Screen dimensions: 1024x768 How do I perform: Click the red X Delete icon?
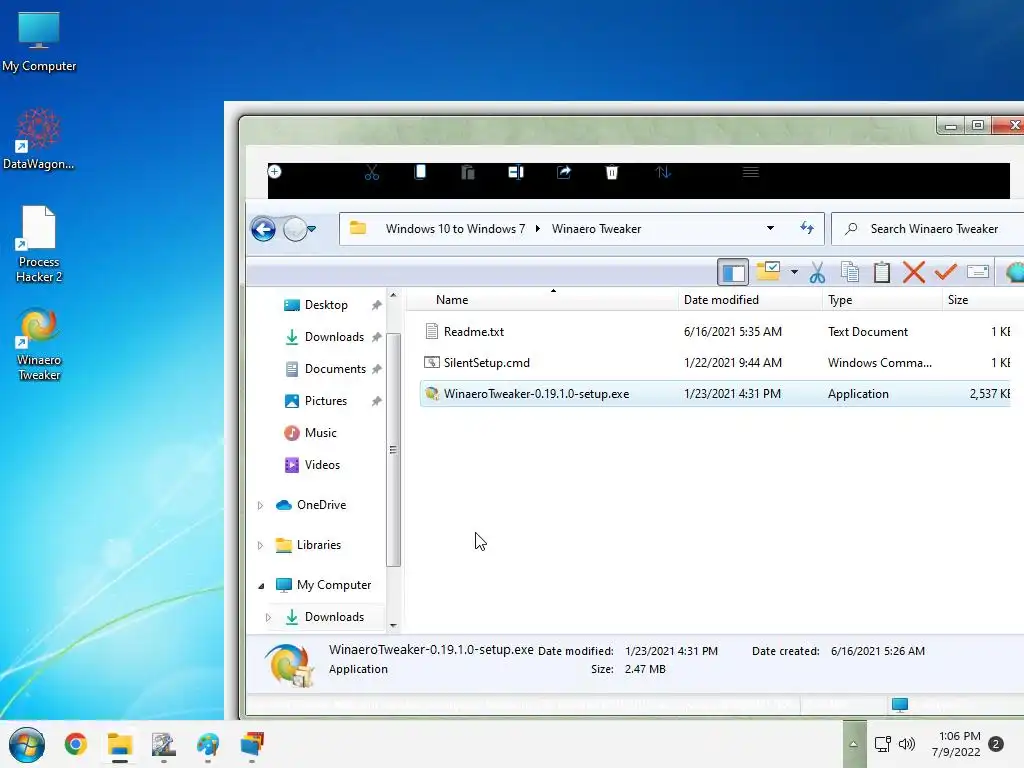click(914, 272)
